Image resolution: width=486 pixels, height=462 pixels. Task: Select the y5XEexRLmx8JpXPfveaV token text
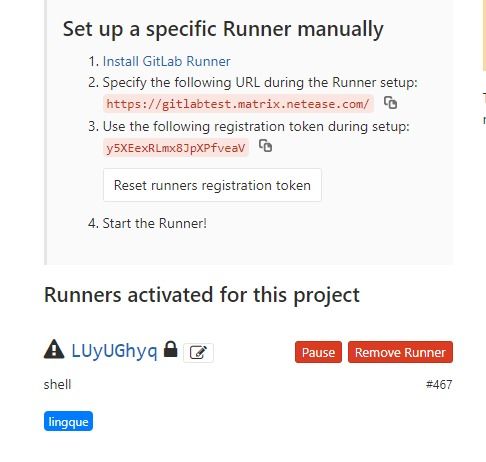click(176, 148)
